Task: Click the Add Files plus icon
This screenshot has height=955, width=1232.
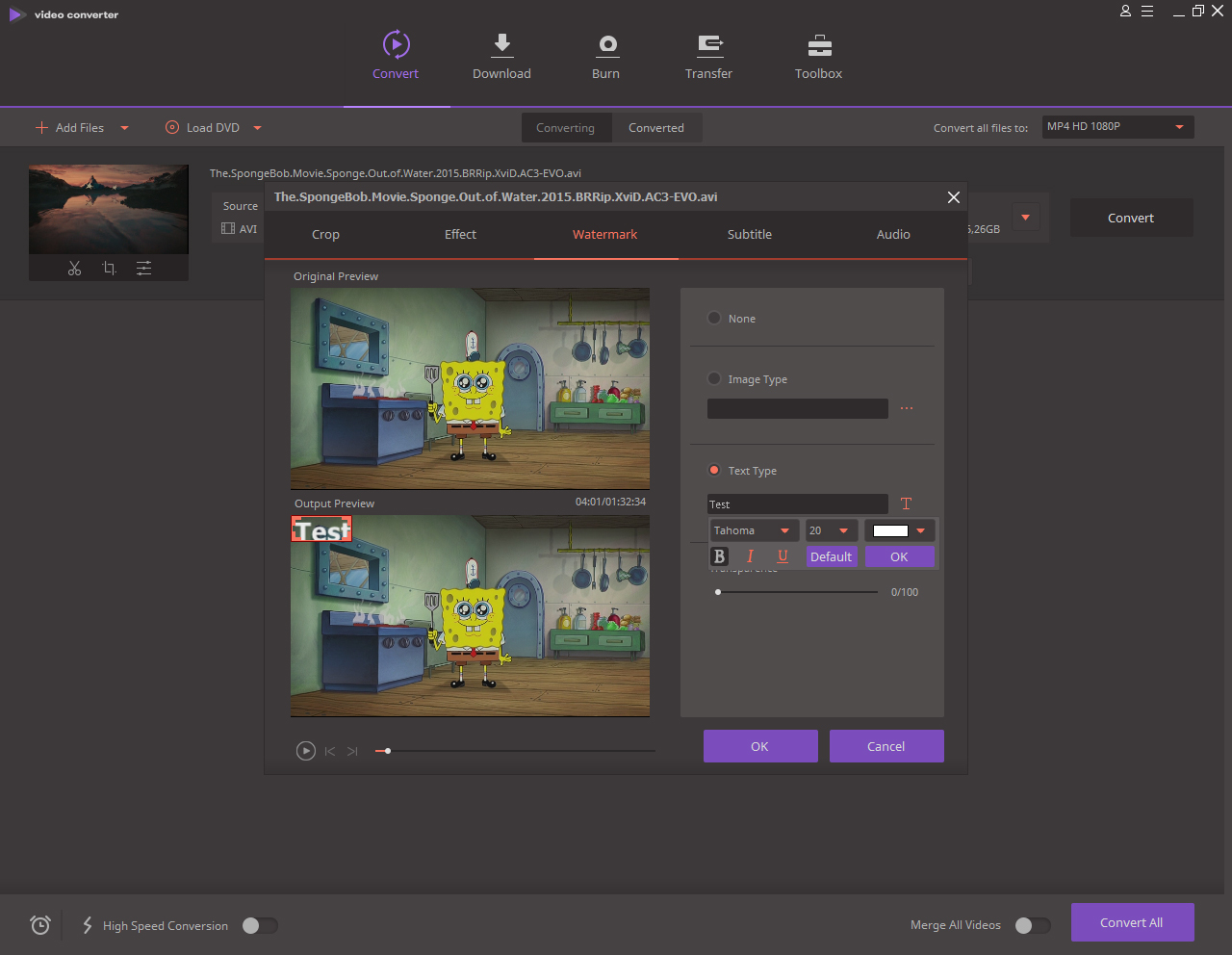Action: [x=41, y=127]
